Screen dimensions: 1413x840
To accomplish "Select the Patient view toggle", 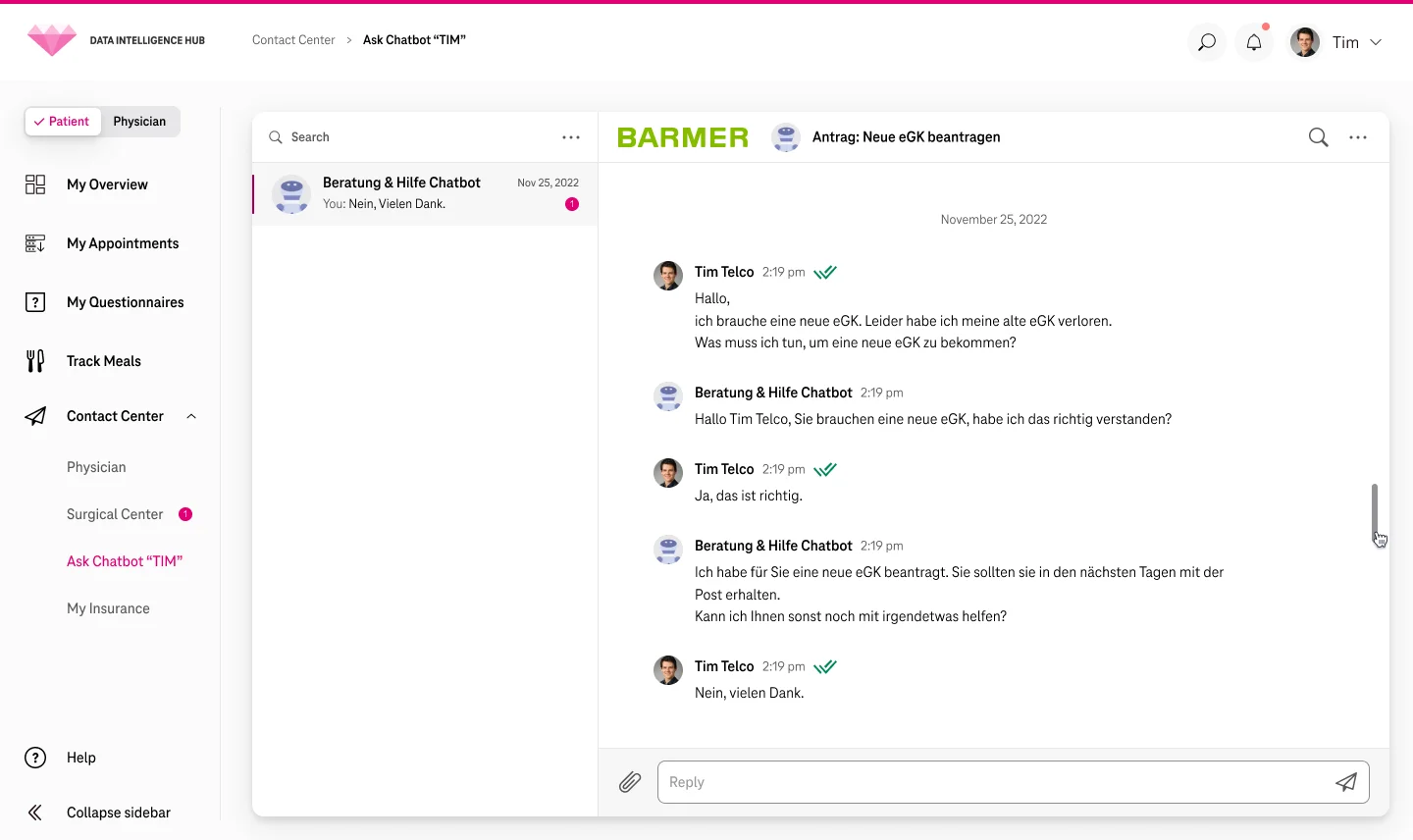I will click(x=62, y=122).
